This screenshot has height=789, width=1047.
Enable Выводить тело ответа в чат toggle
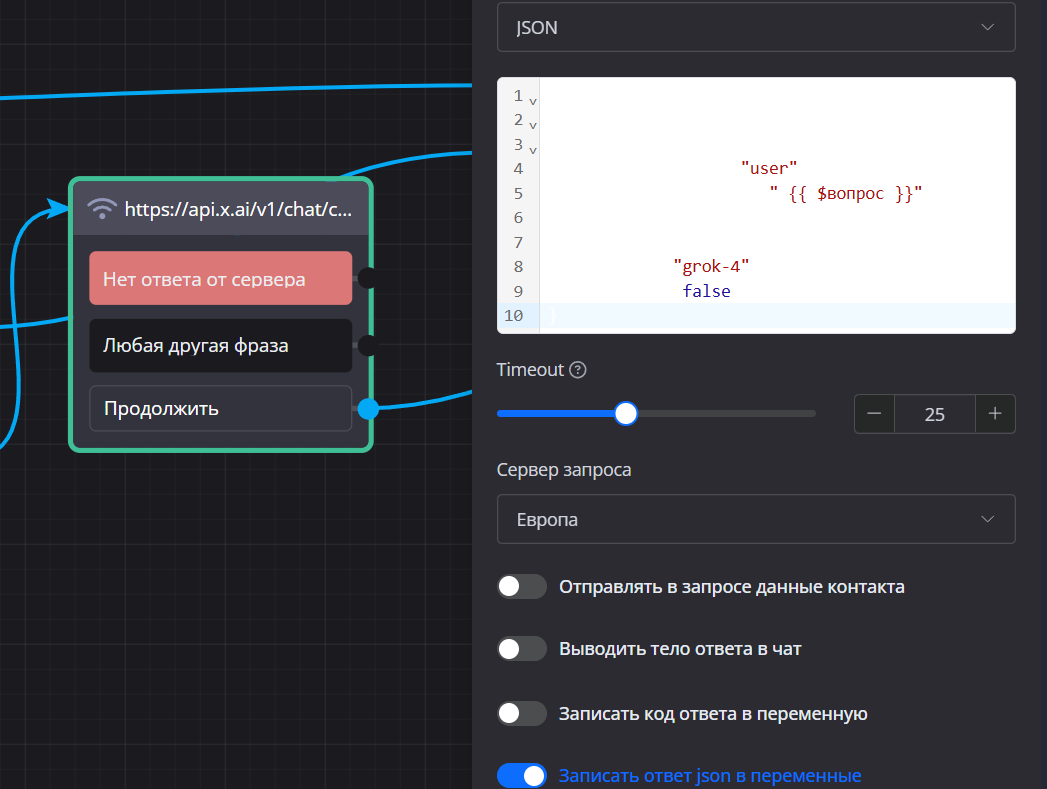tap(522, 649)
